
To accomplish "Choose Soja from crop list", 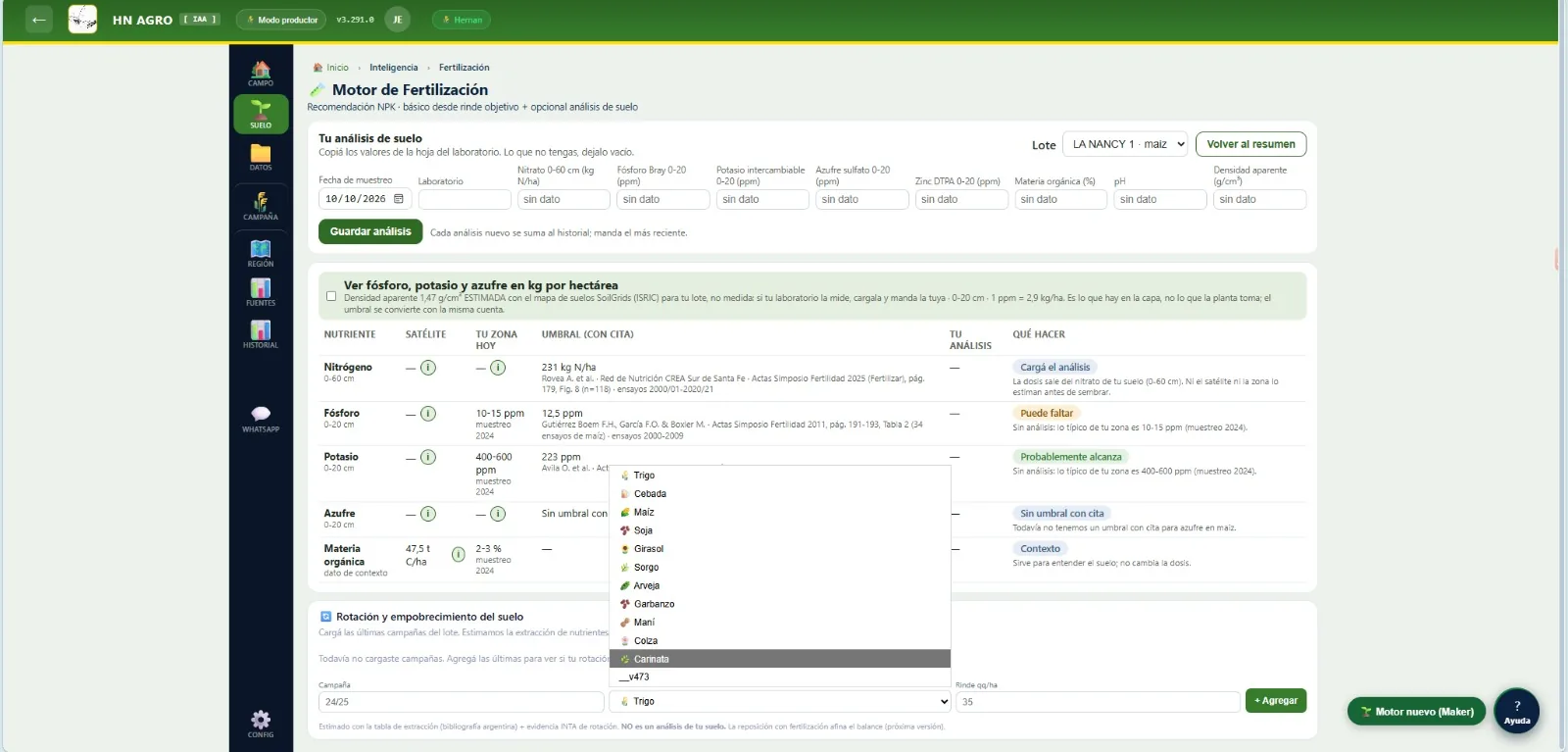I will [780, 530].
